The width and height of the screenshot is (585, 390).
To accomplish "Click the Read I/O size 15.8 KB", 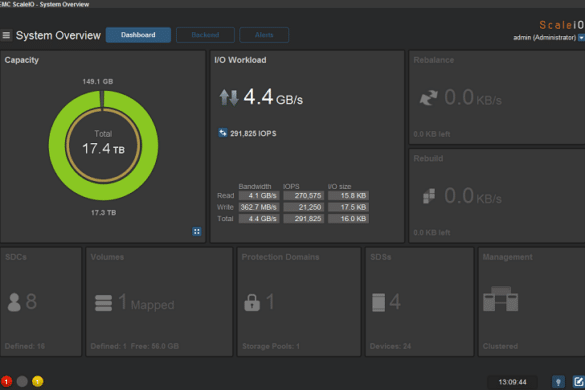I will 348,196.
